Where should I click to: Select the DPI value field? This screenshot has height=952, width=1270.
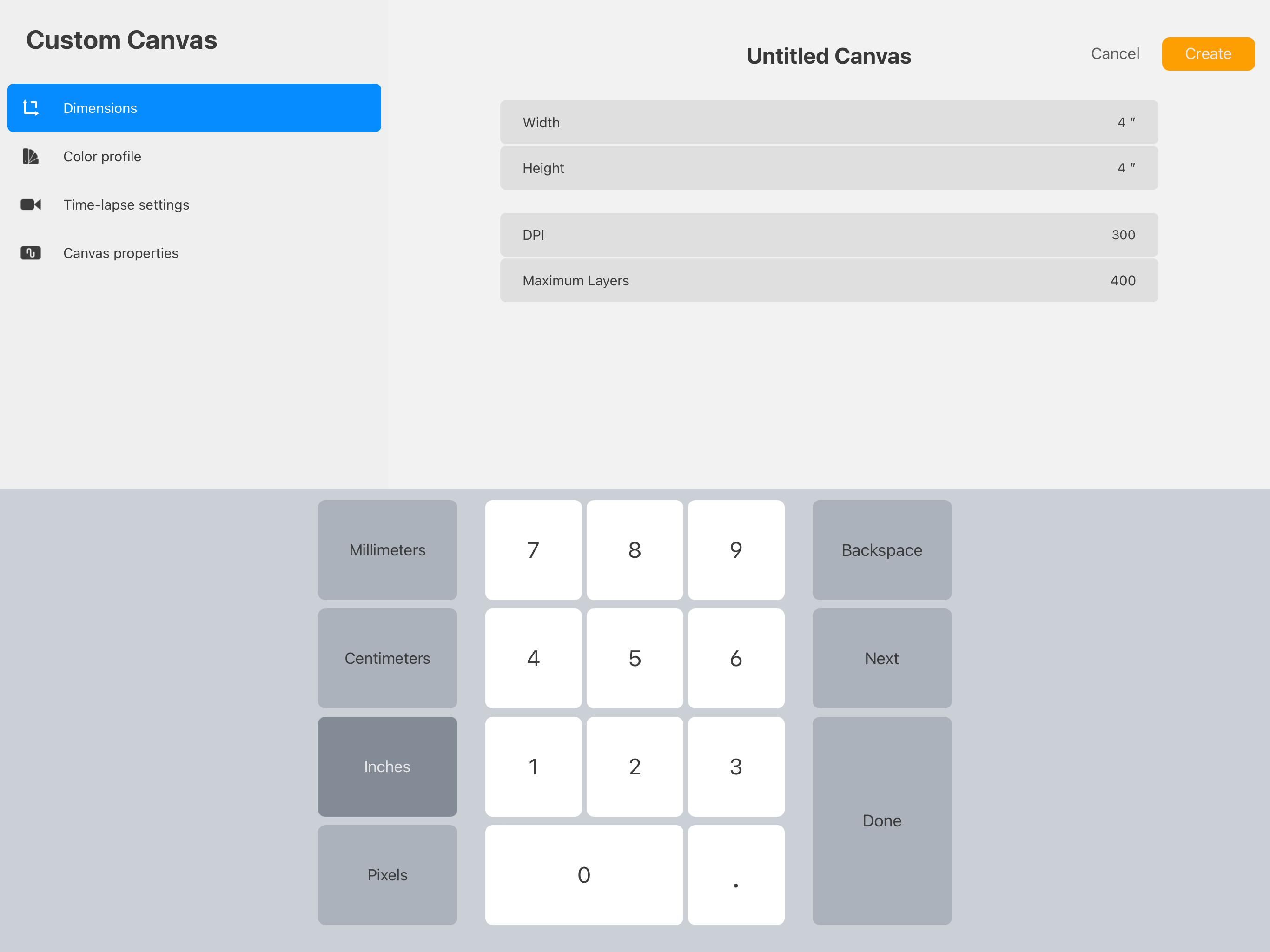click(x=828, y=235)
